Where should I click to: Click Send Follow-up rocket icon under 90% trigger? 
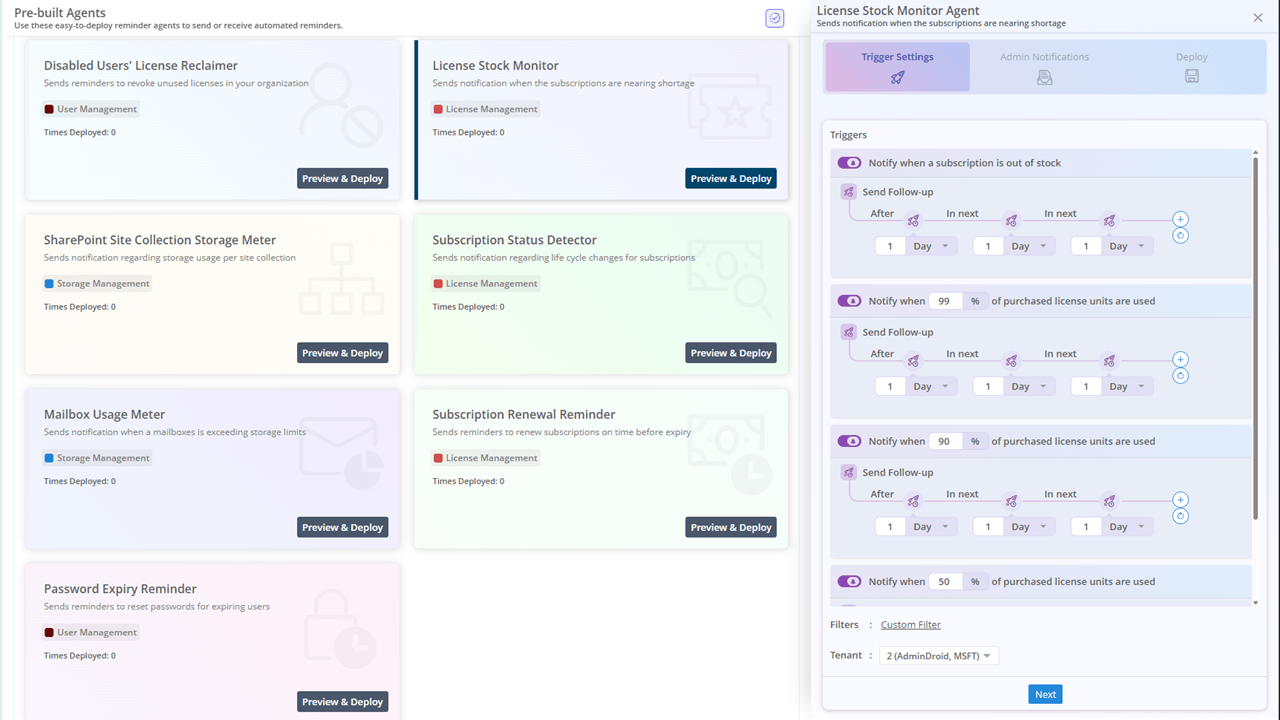[848, 472]
